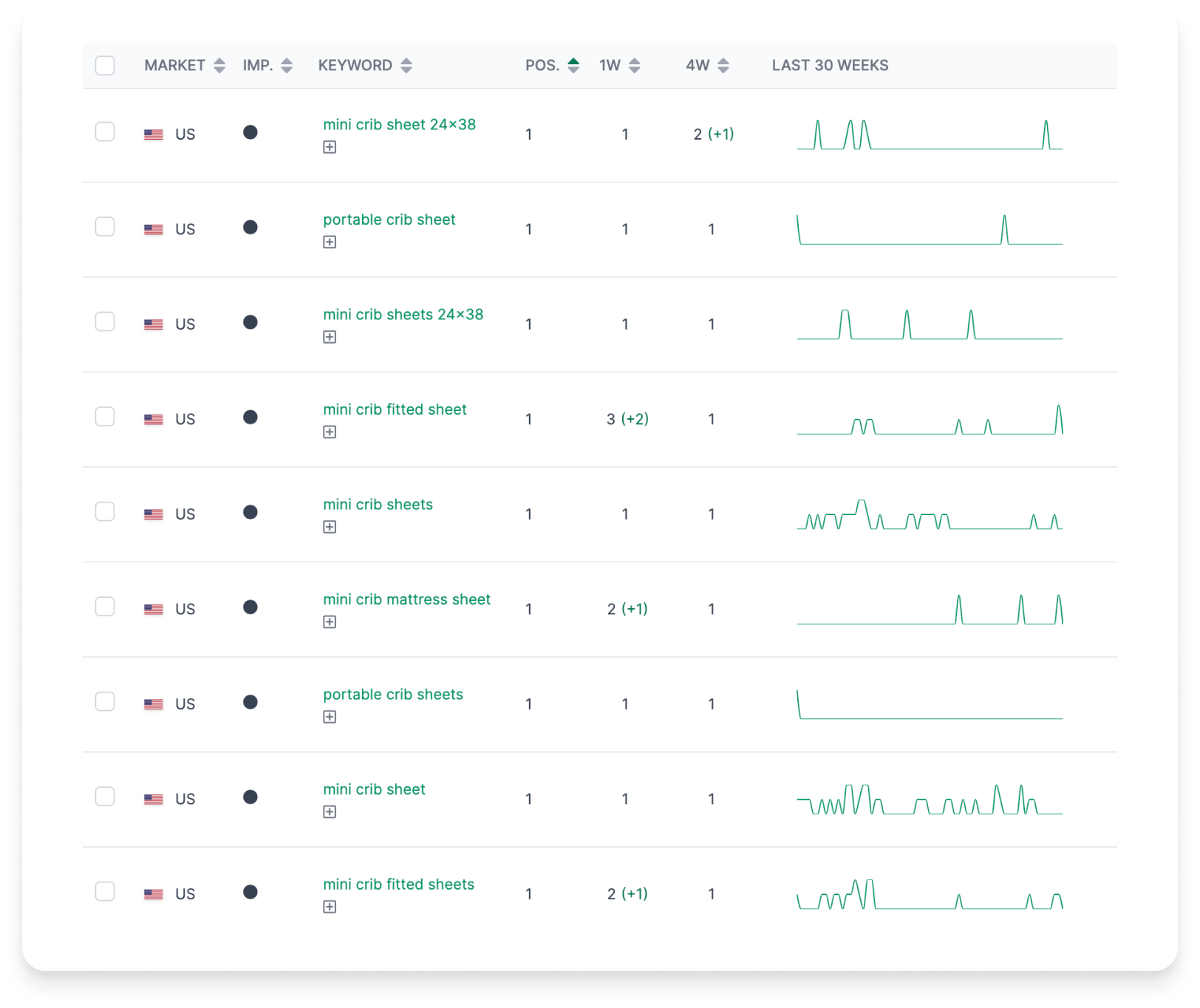Click importance dot for mini crib sheets
The image size is (1200, 1008).
pyautogui.click(x=250, y=512)
